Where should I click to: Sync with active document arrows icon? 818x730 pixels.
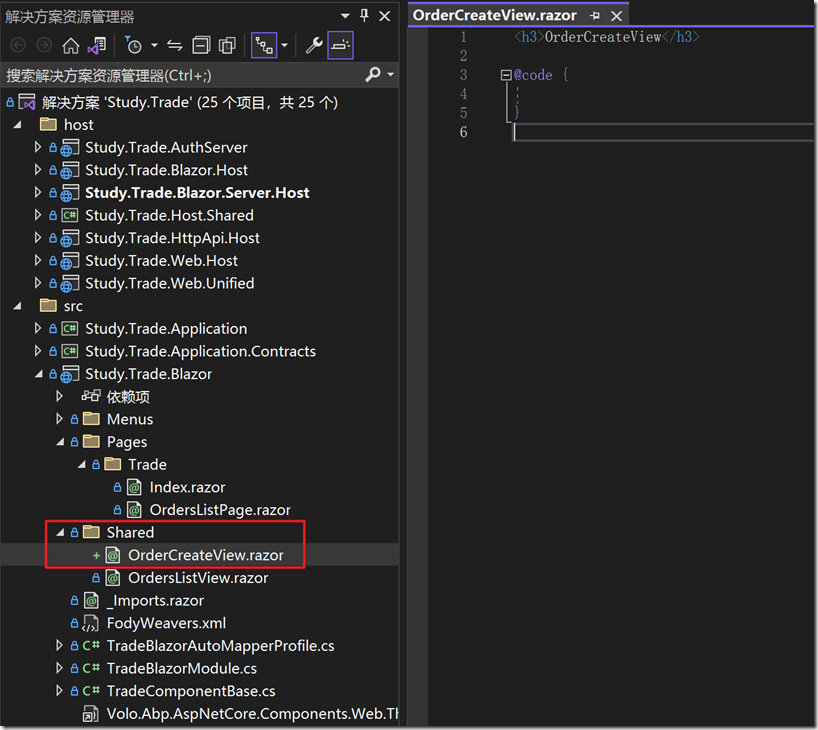pyautogui.click(x=175, y=46)
